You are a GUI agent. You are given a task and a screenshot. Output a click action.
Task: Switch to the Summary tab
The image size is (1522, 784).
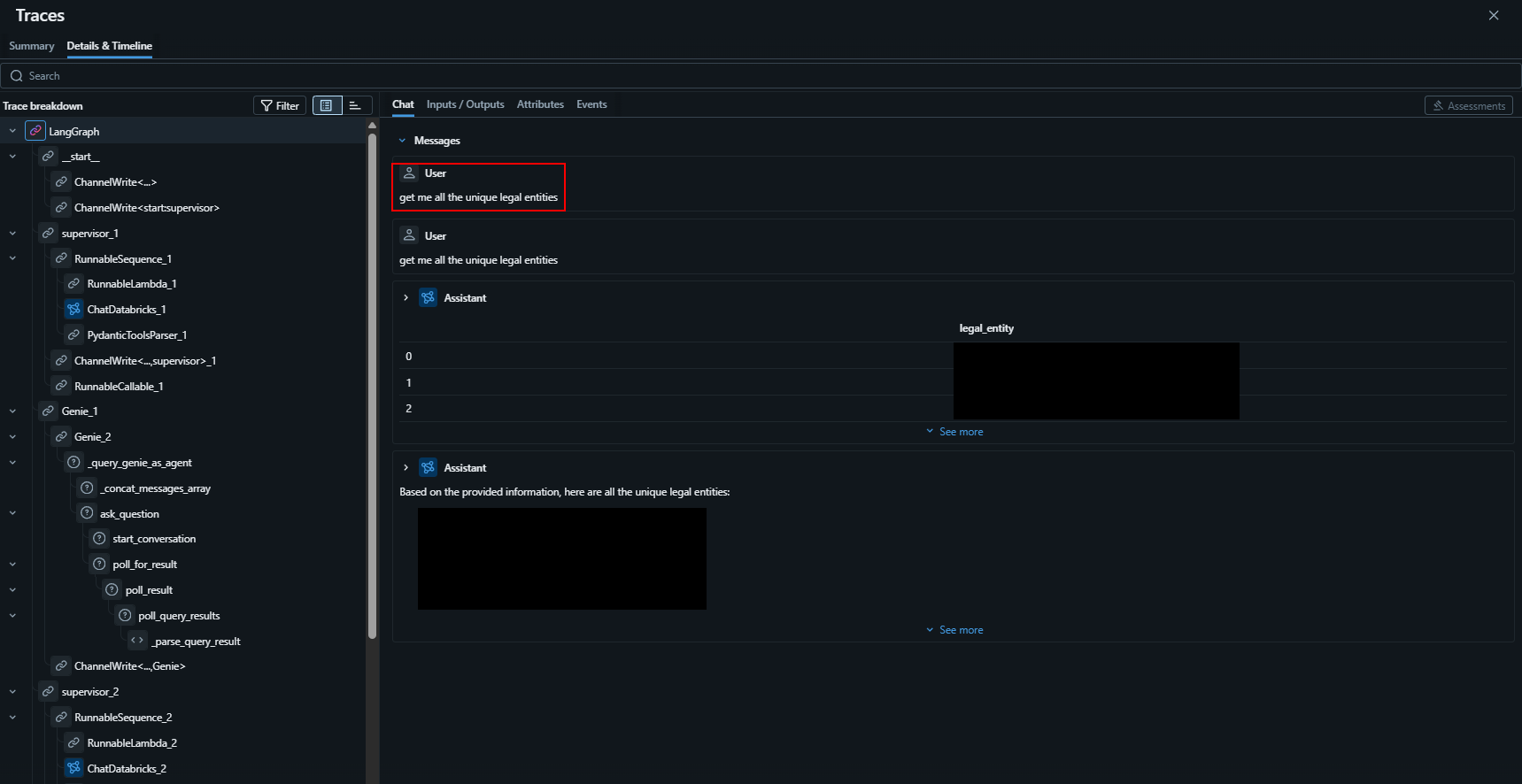coord(32,46)
